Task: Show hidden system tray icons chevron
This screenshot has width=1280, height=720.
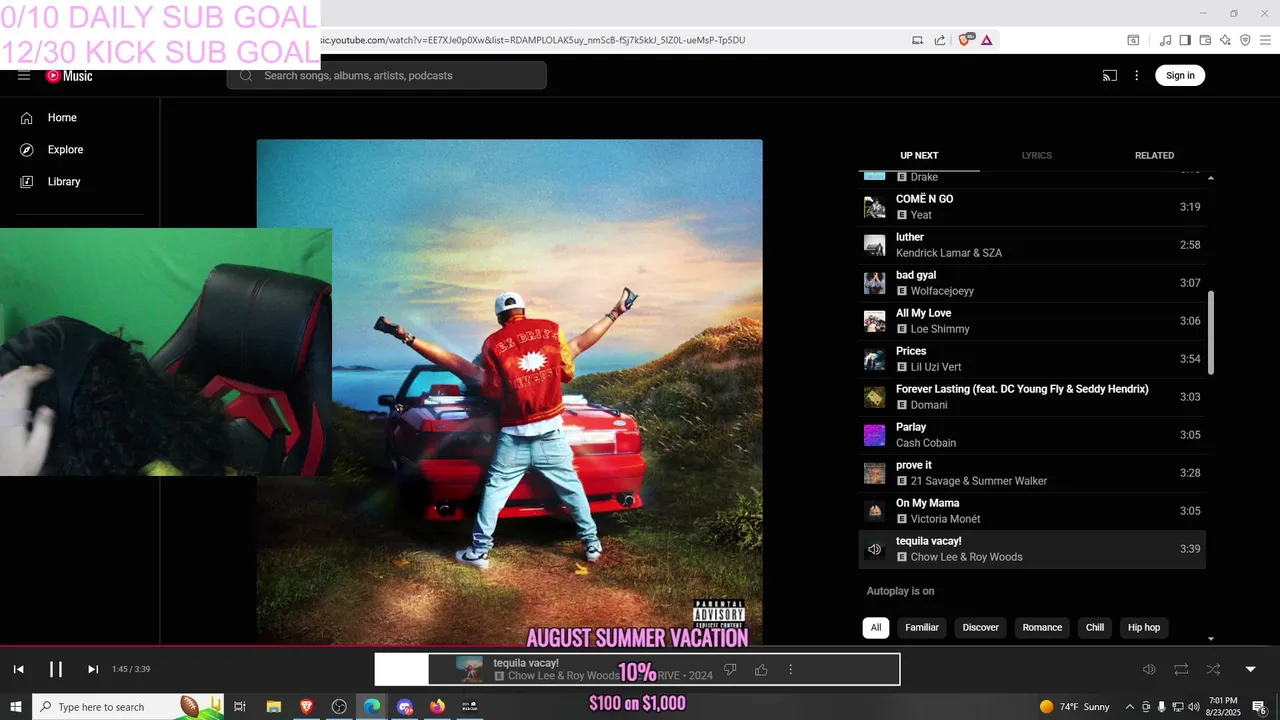Action: click(1130, 707)
